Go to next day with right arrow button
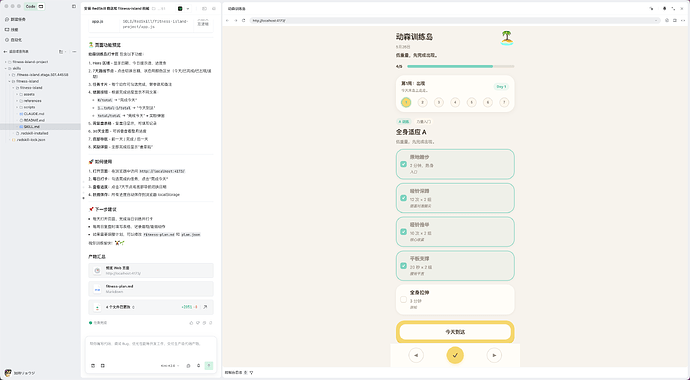This screenshot has height=380, width=690. pyautogui.click(x=494, y=355)
